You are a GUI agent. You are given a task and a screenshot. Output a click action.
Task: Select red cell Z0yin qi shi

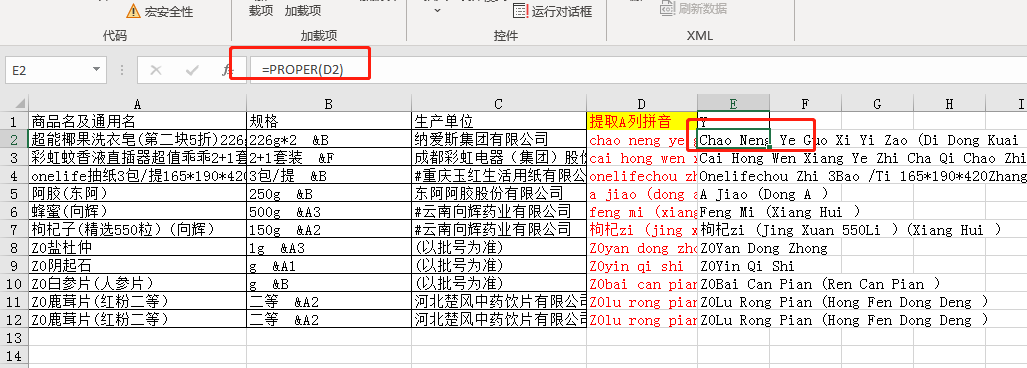(x=642, y=266)
